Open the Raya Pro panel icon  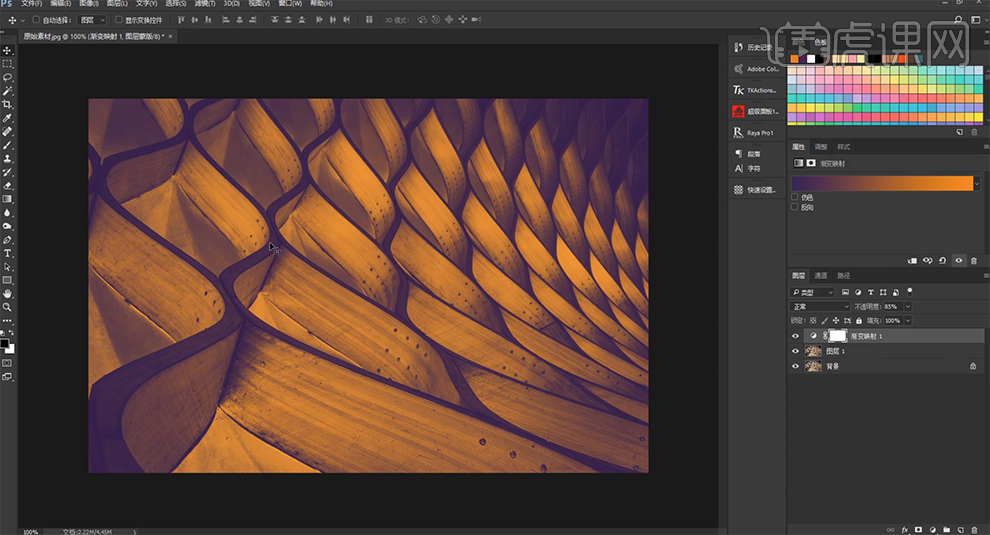click(x=739, y=132)
